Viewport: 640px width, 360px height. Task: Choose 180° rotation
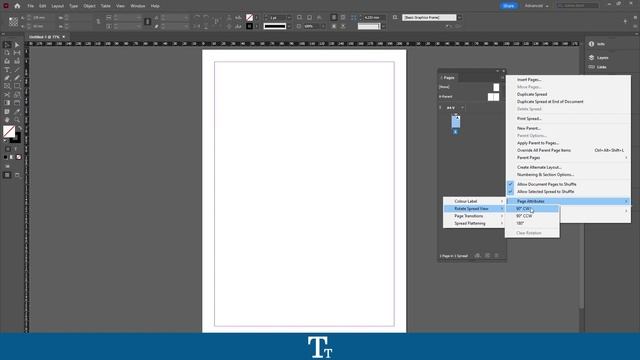pyautogui.click(x=532, y=223)
